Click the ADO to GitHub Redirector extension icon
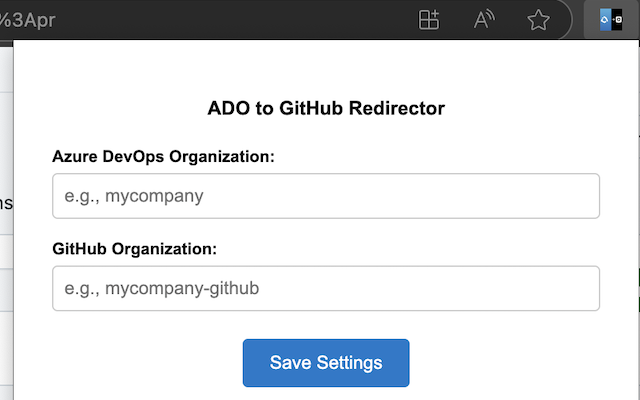640x400 pixels. tap(610, 20)
